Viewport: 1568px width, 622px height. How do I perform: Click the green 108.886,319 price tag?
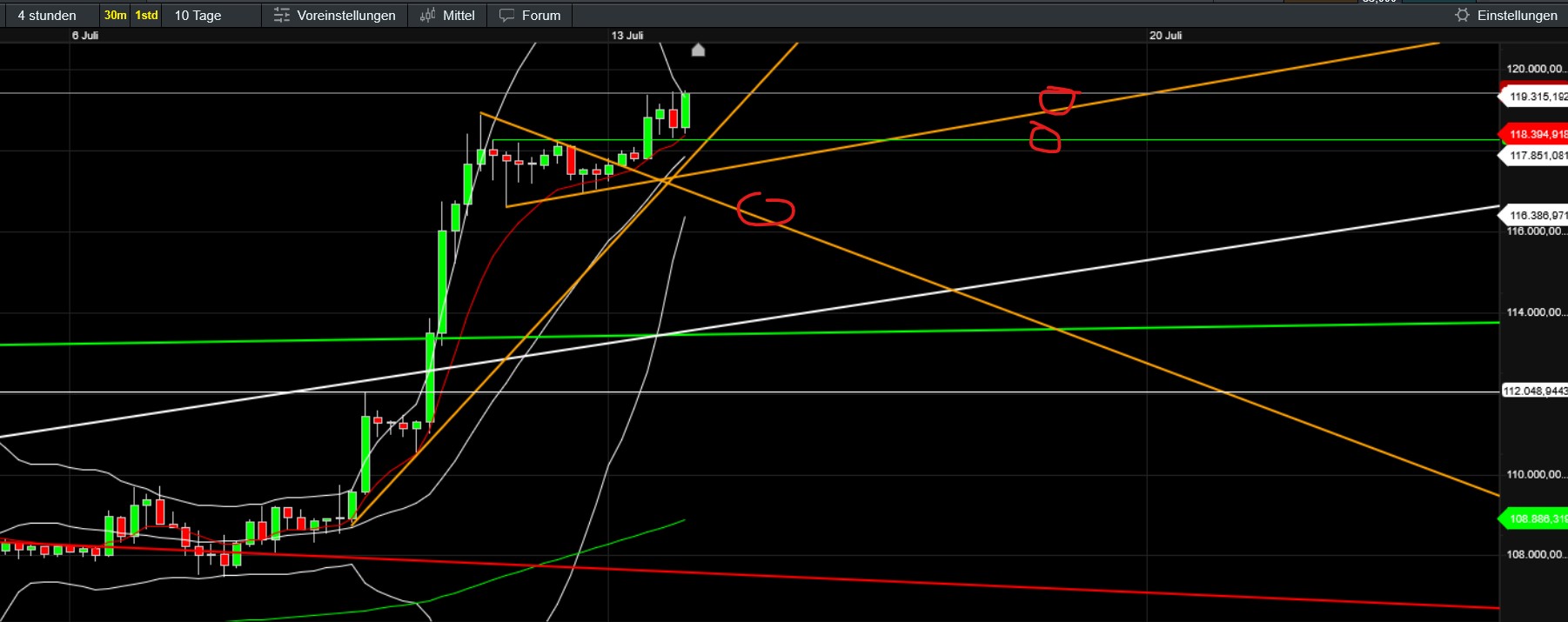coord(1535,518)
